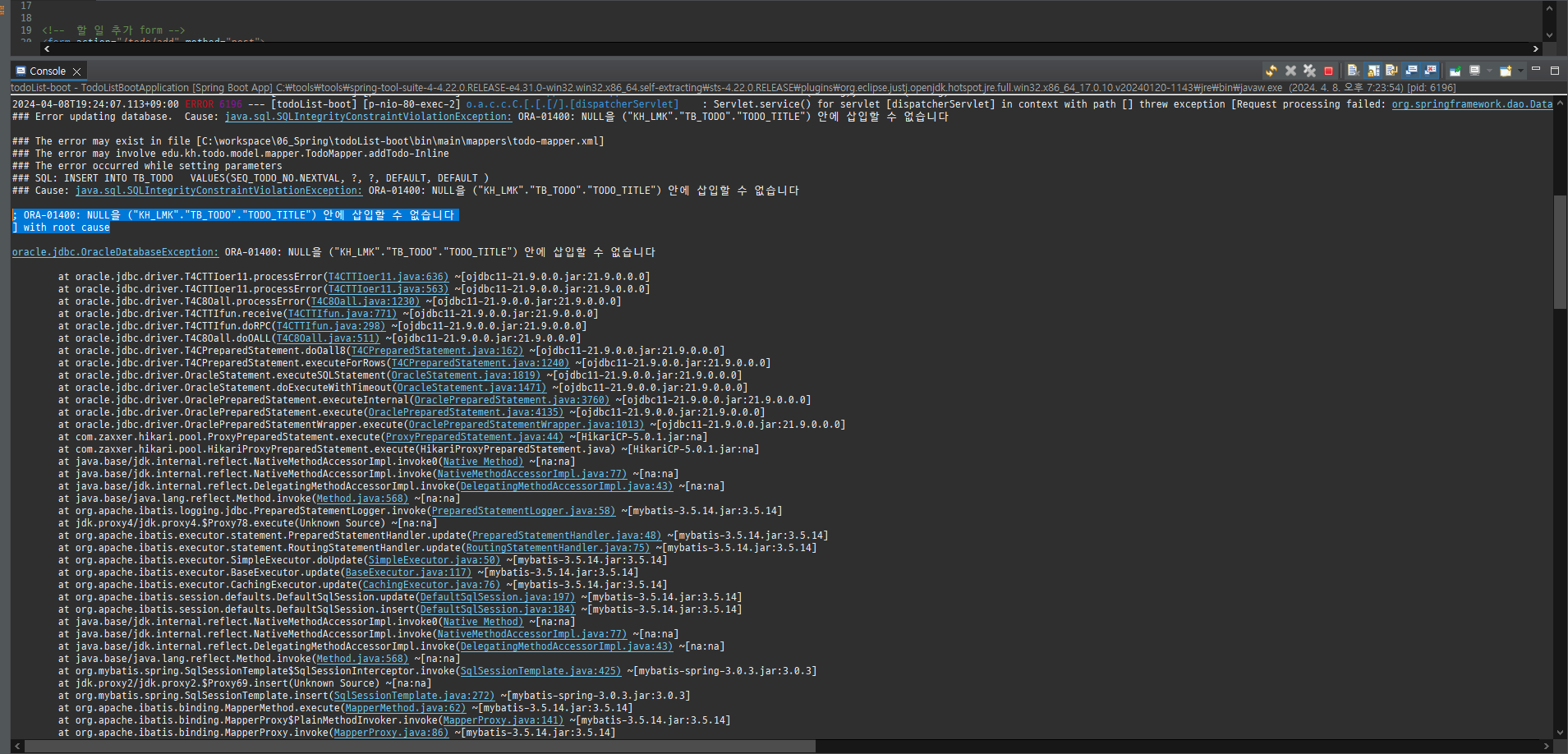Image resolution: width=1568 pixels, height=754 pixels.
Task: Open T4CPreparedStatement.java:162 link
Action: 437,351
